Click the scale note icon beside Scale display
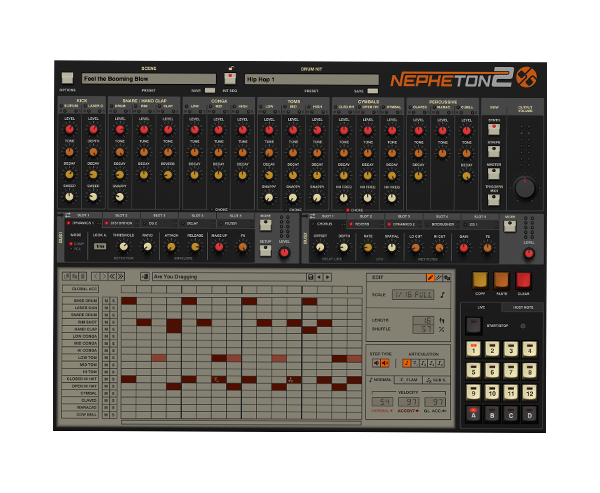 pyautogui.click(x=443, y=295)
